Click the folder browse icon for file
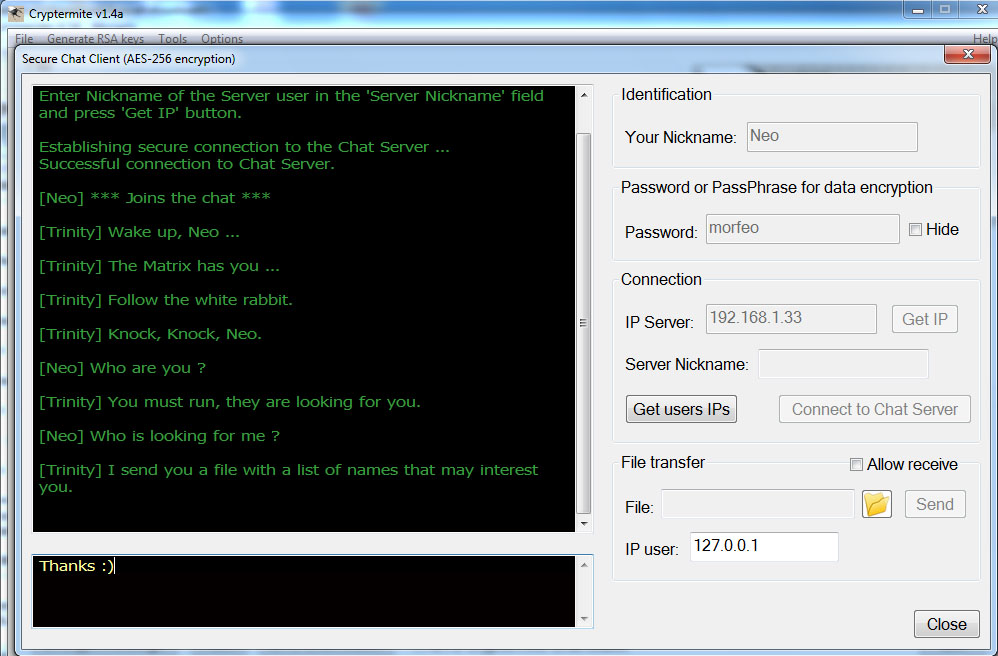 point(876,504)
